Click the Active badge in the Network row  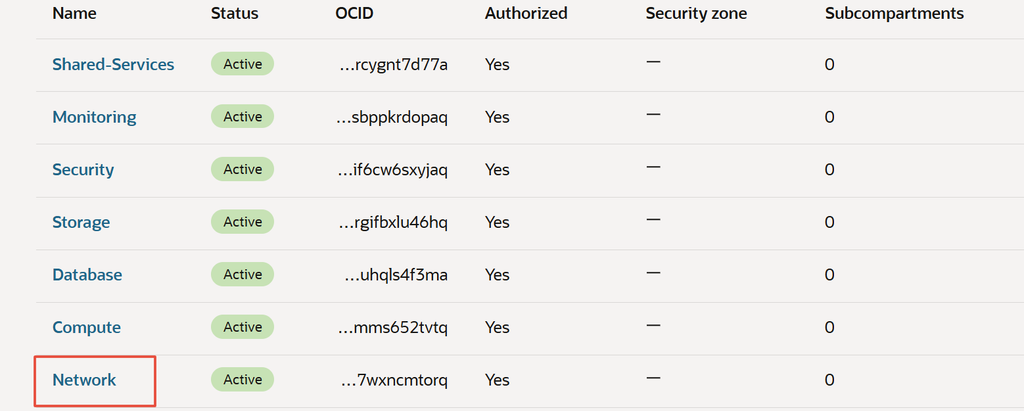[242, 379]
